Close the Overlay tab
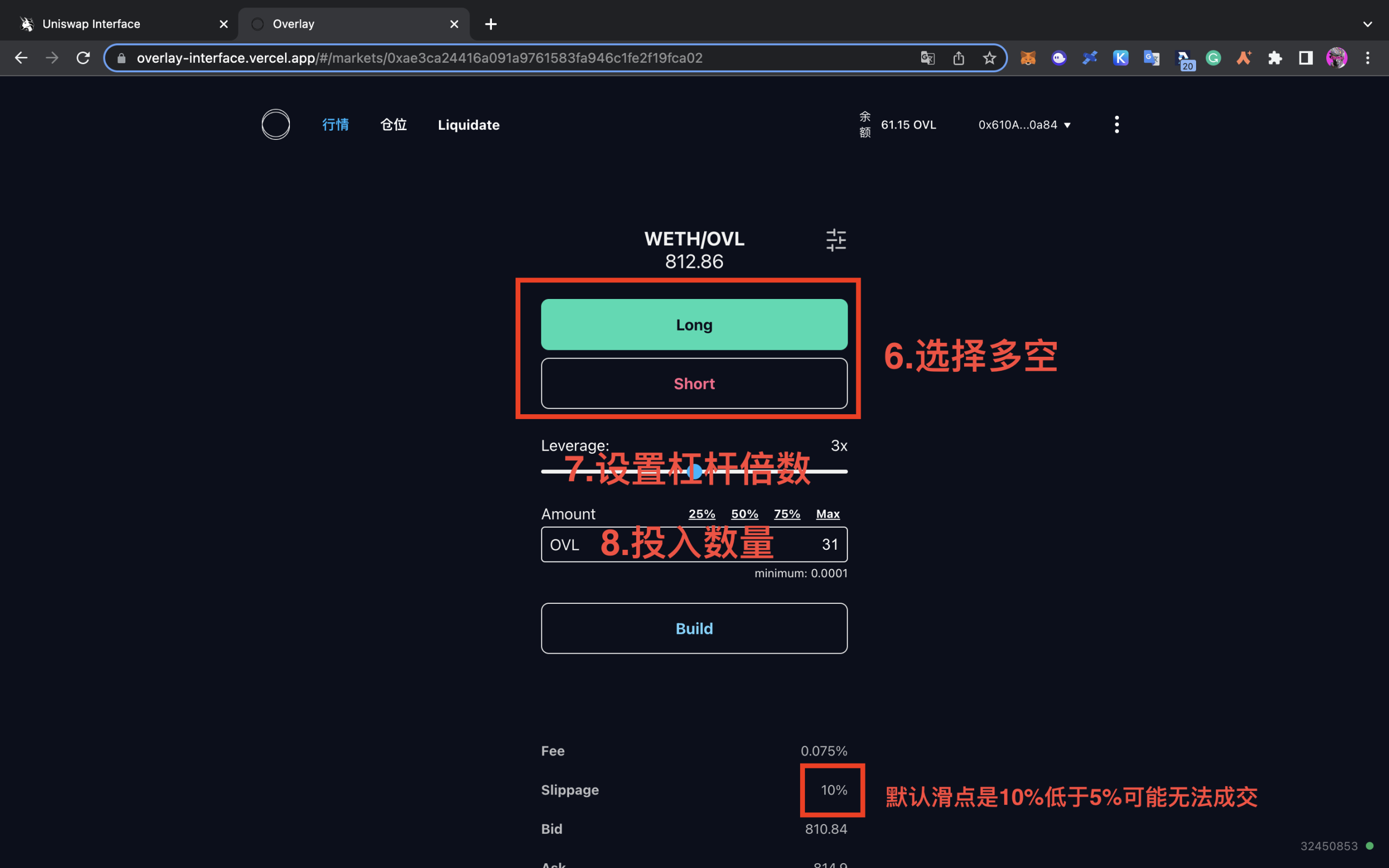This screenshot has height=868, width=1389. click(454, 24)
